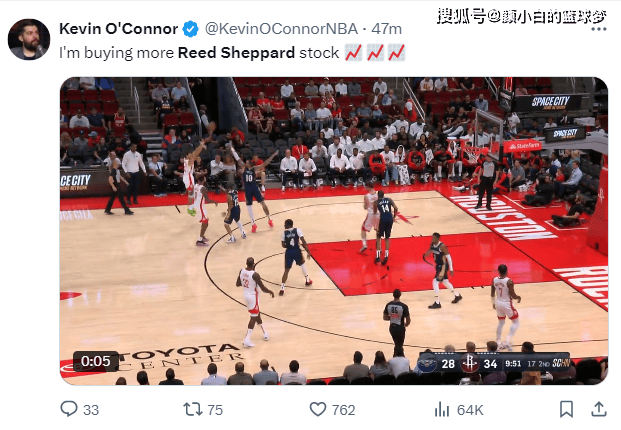Click the 75 reposts count

[x=215, y=410]
